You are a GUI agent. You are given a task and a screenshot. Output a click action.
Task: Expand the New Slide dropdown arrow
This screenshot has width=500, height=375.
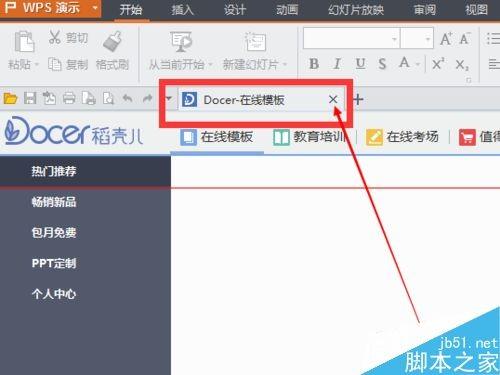pos(285,64)
